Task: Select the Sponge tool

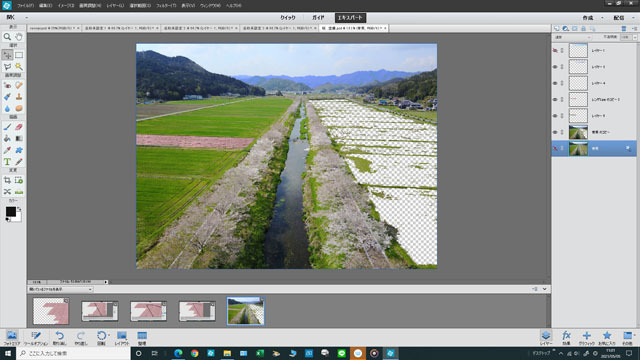Action: 19,108
